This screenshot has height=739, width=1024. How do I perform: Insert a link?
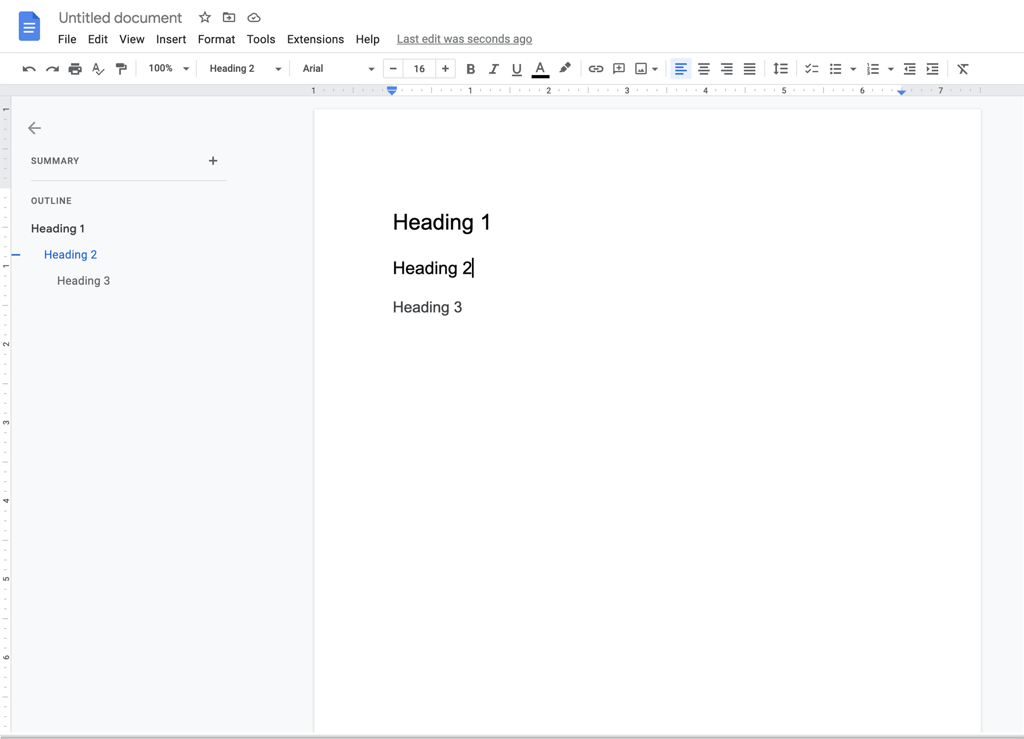tap(595, 68)
